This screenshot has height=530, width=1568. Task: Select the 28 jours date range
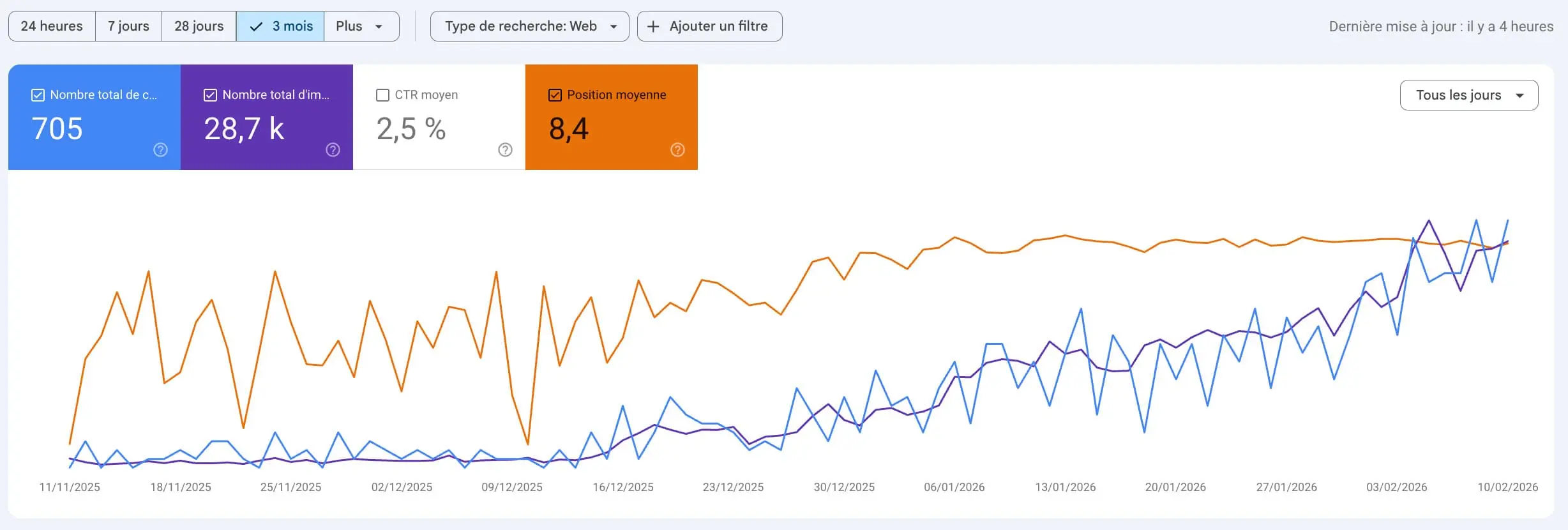(199, 26)
